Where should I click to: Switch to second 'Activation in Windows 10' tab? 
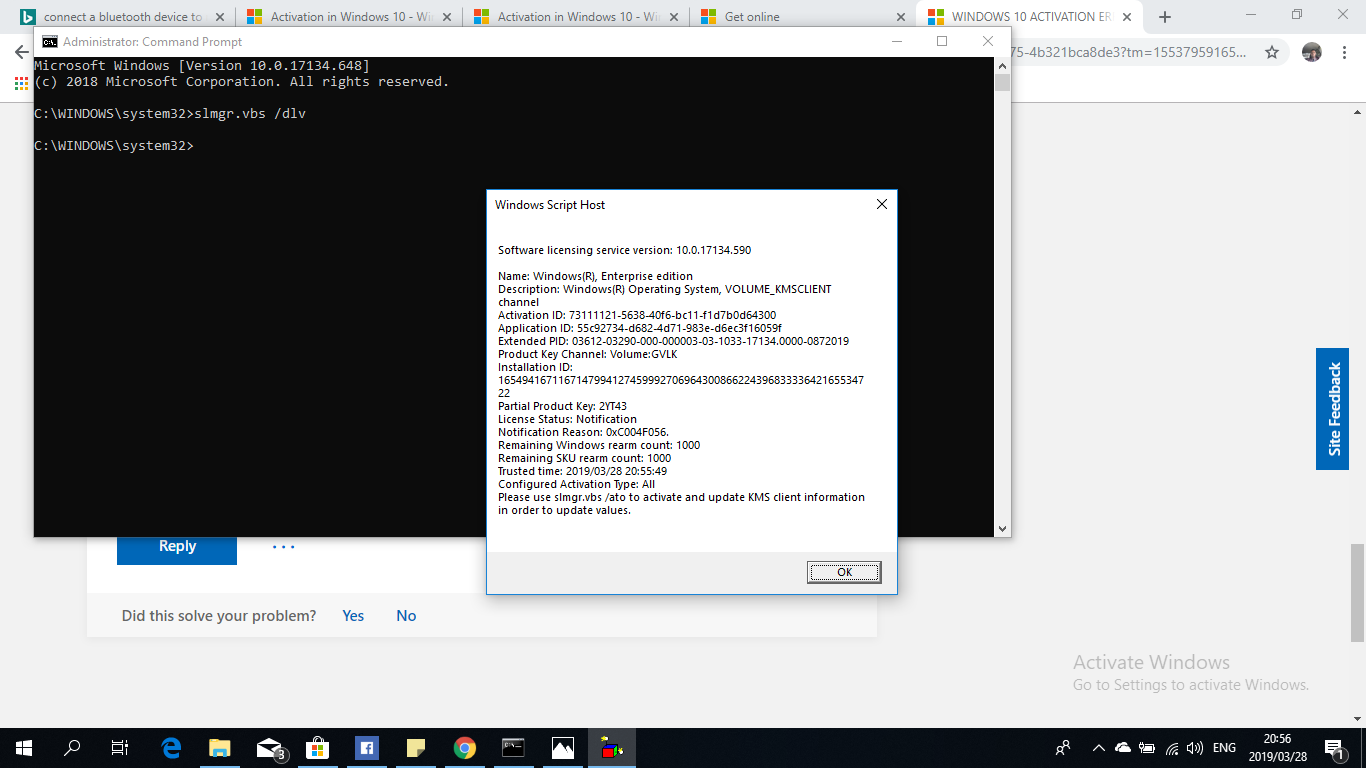(577, 17)
